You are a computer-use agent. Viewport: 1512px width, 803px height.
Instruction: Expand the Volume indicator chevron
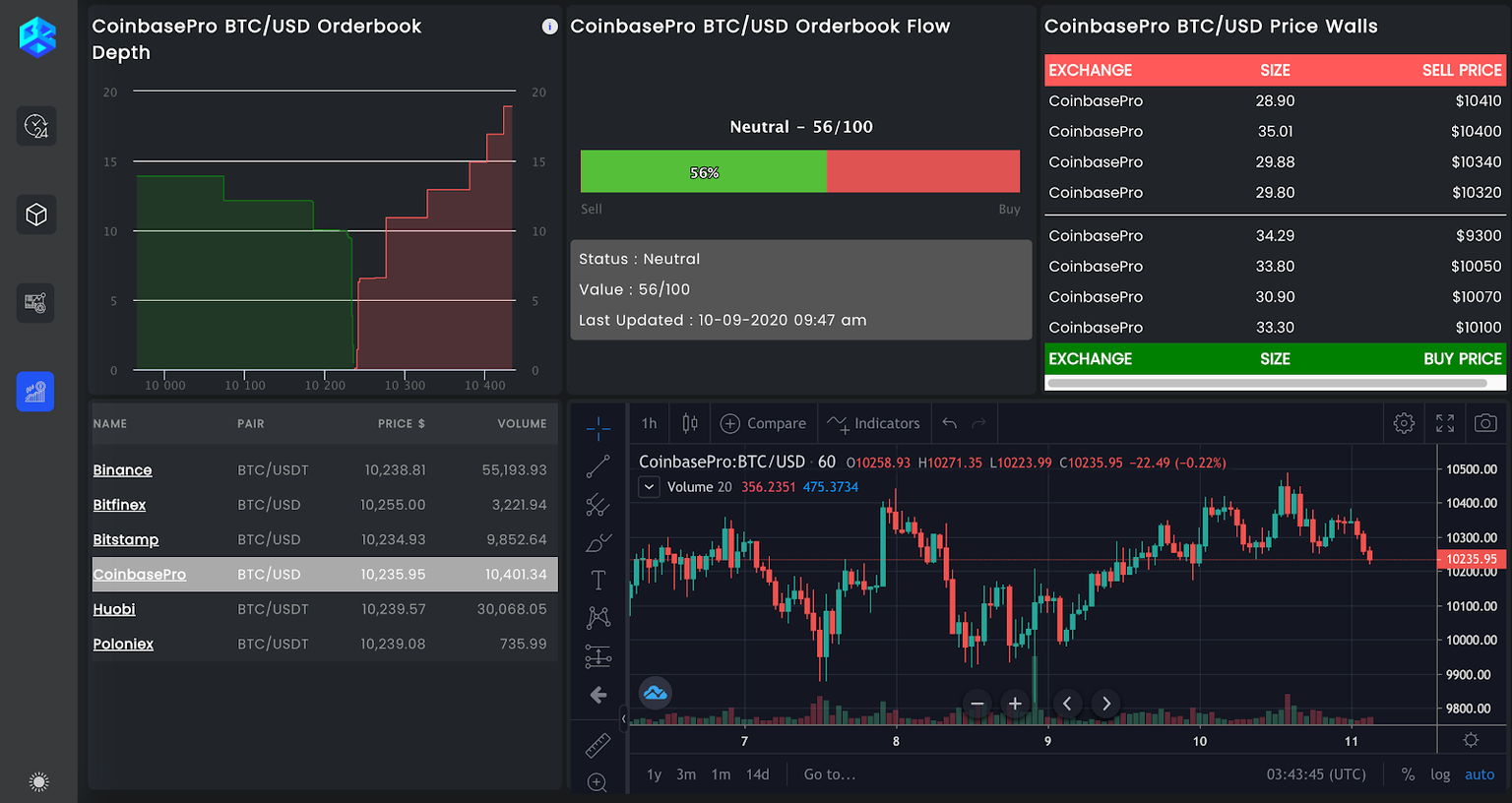[x=649, y=486]
